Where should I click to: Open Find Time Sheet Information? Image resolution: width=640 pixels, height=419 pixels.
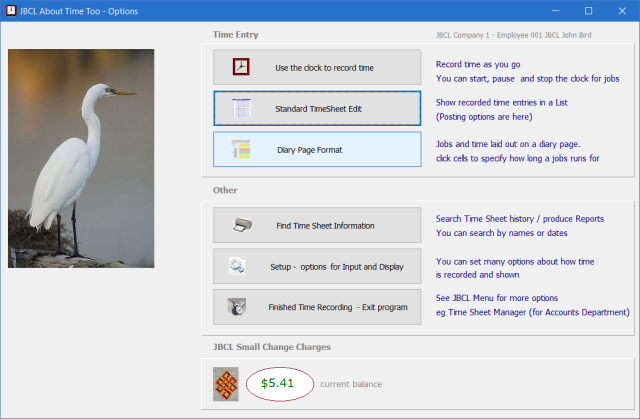click(317, 225)
